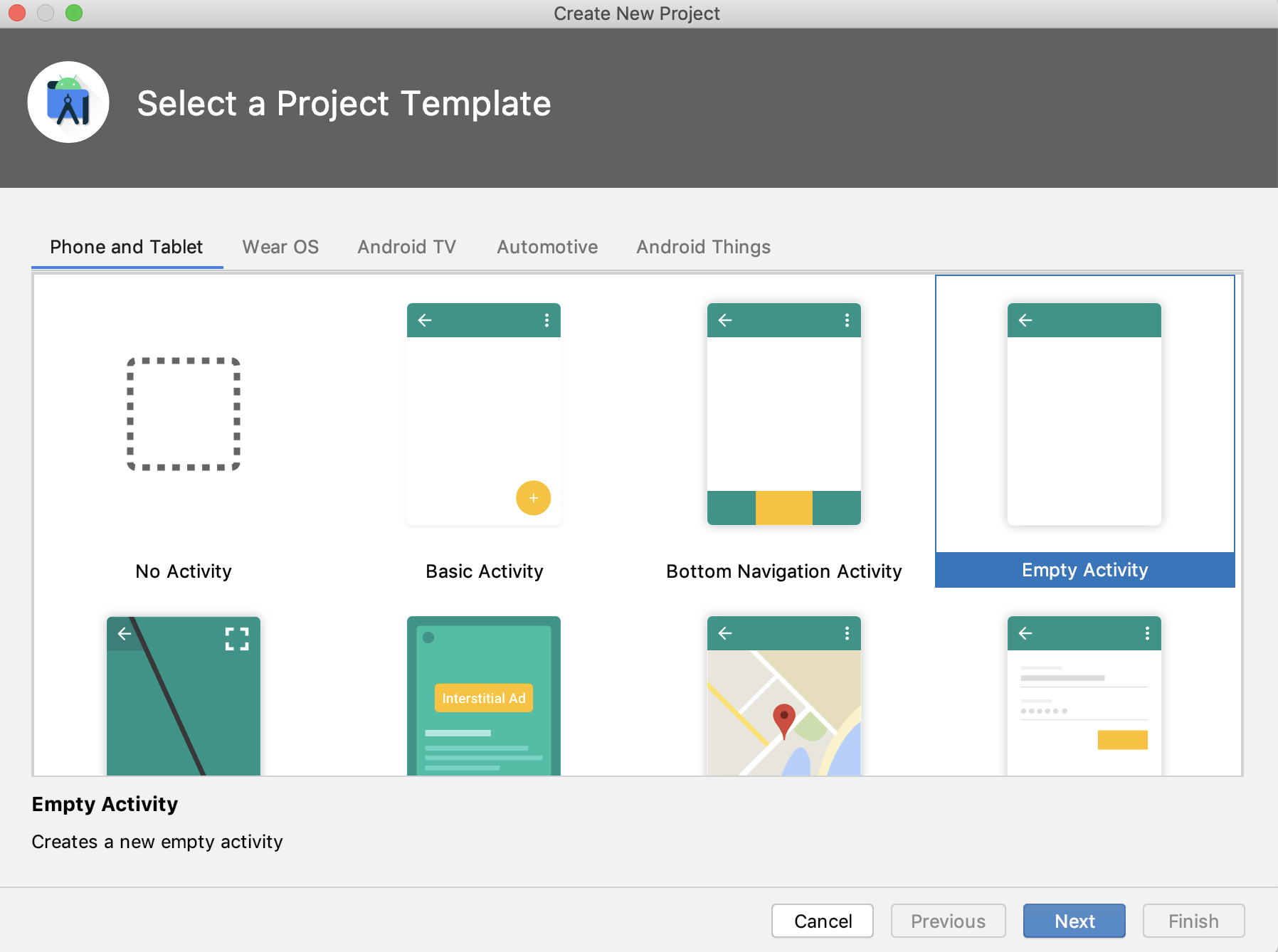The height and width of the screenshot is (952, 1278).
Task: Choose the Fullscreen Activity template with expand icon
Action: [184, 695]
